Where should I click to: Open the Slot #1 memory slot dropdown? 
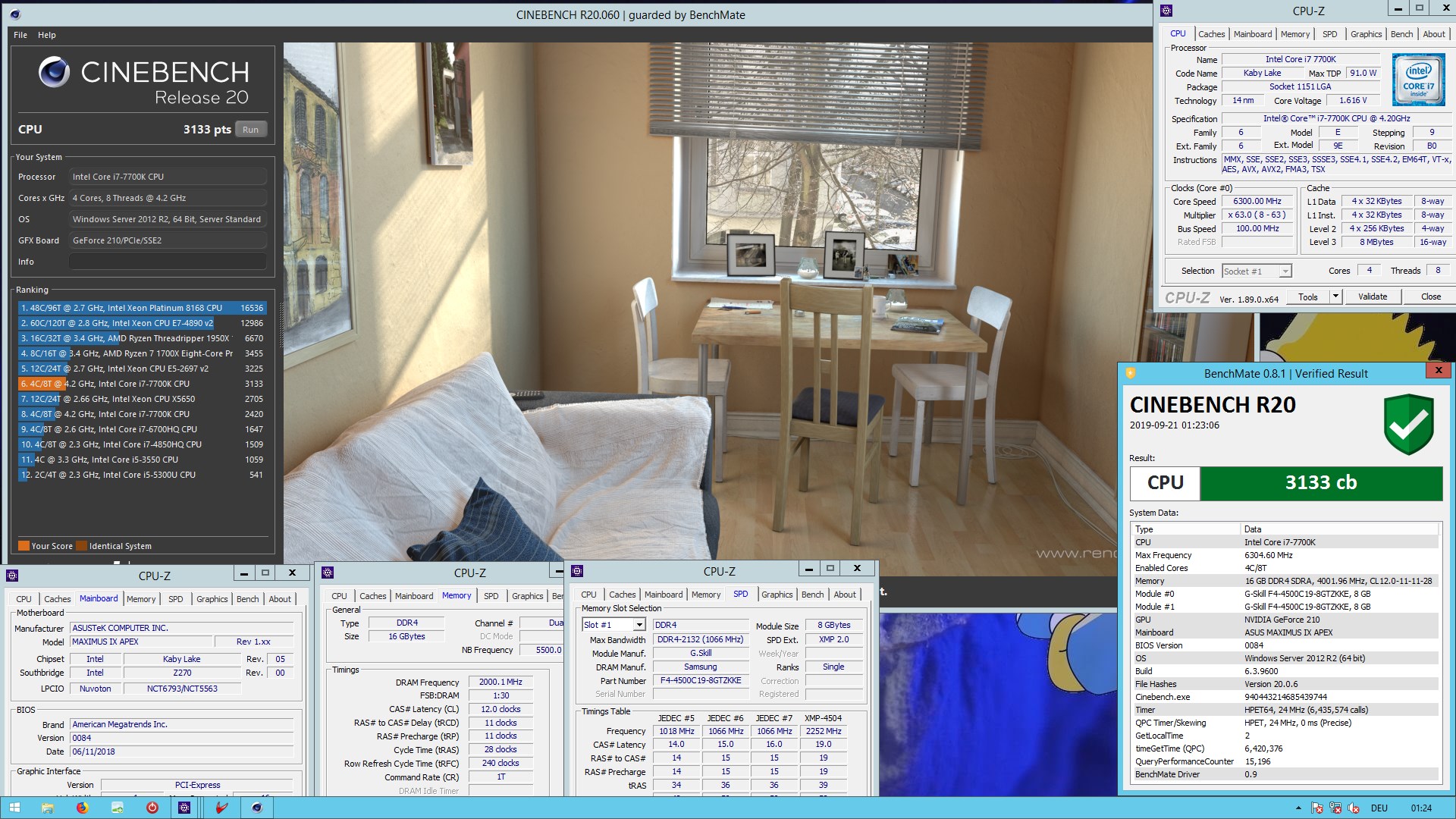(x=639, y=625)
